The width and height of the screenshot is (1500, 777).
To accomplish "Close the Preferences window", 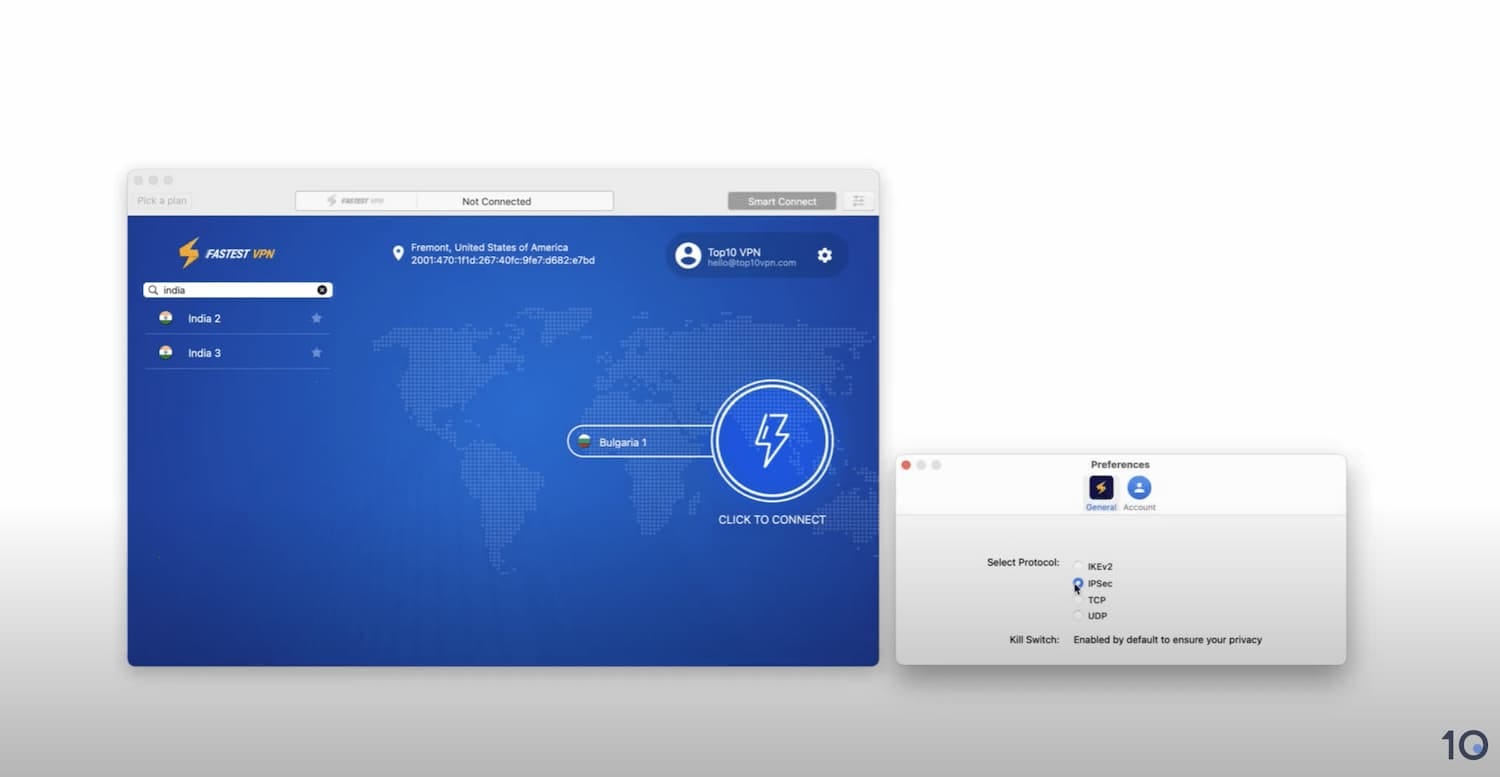I will coord(906,465).
